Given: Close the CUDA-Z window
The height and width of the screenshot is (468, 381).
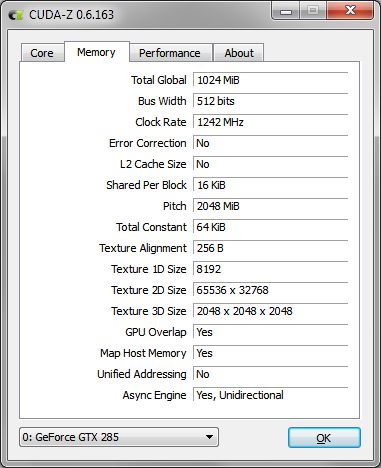Looking at the screenshot, I should pyautogui.click(x=350, y=11).
